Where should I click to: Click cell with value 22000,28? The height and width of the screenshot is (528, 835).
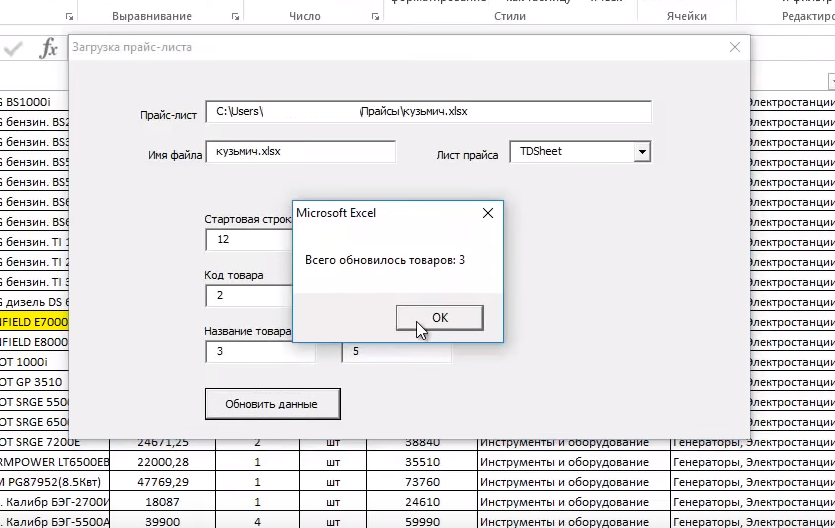click(x=162, y=462)
